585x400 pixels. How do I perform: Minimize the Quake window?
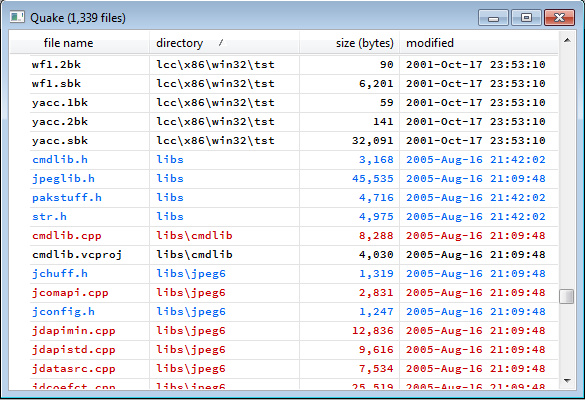[x=493, y=18]
